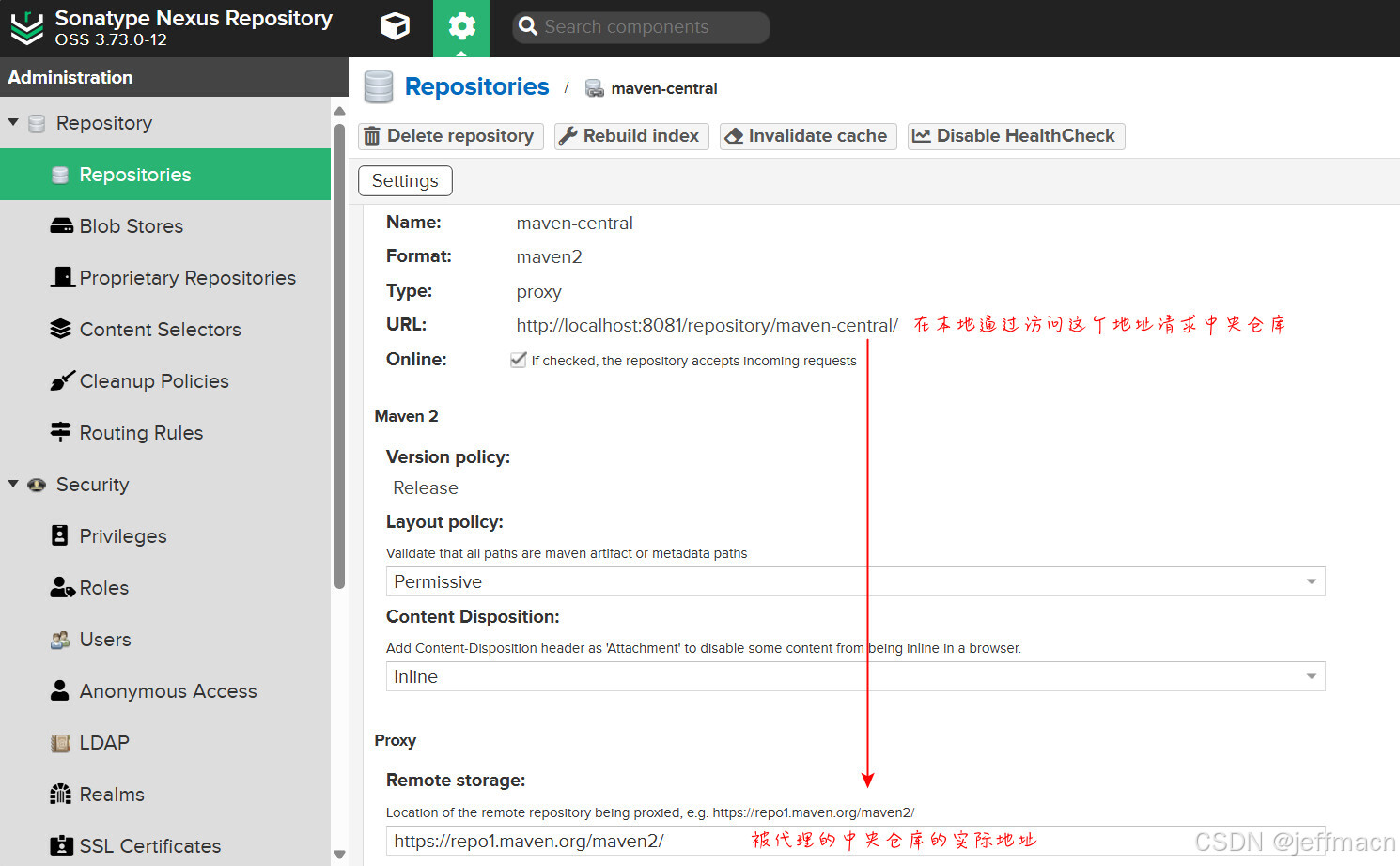Open Blob Stores in the sidebar
The width and height of the screenshot is (1400, 866).
coord(165,226)
